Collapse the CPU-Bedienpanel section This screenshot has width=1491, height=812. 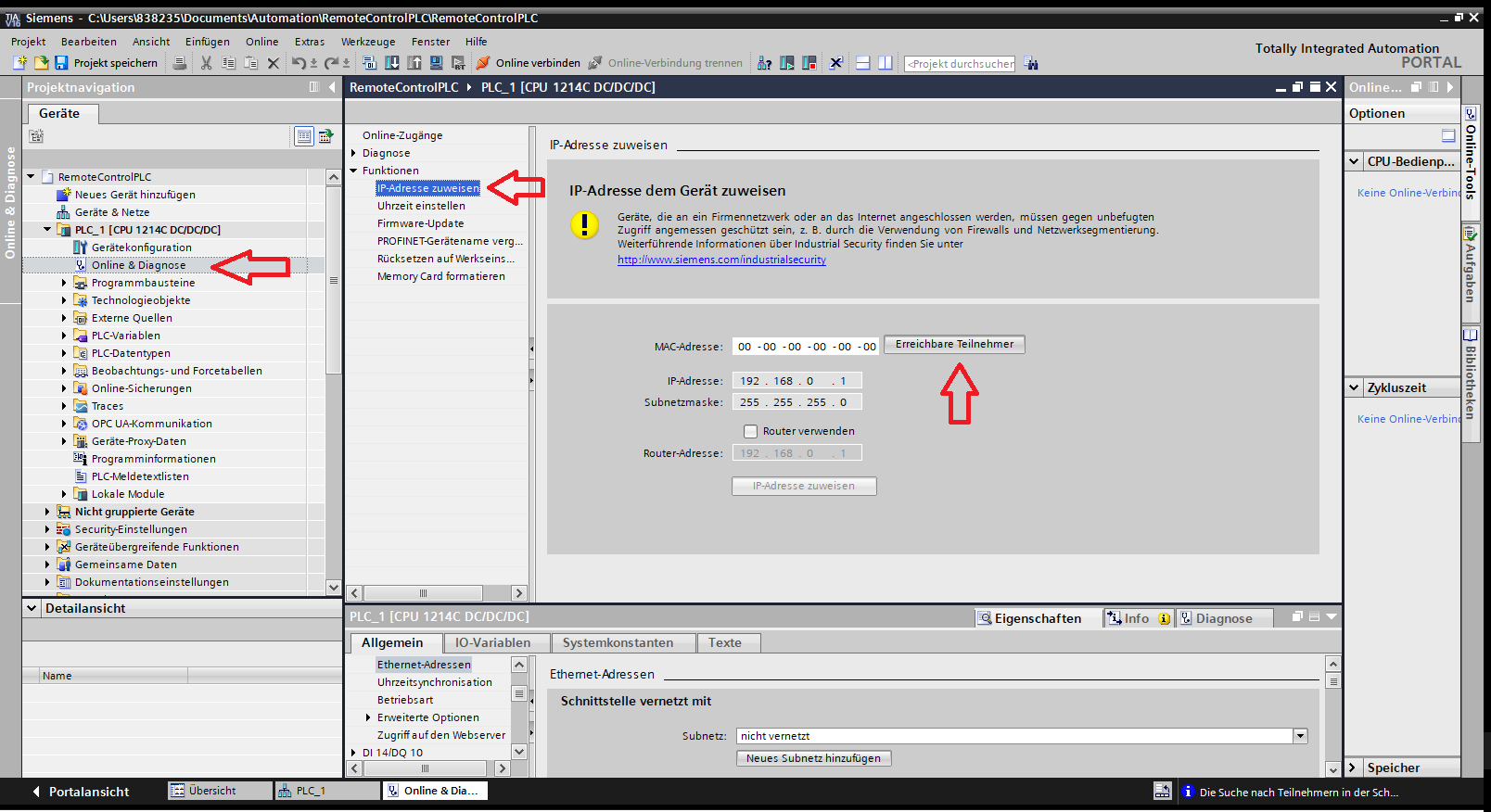tap(1354, 161)
